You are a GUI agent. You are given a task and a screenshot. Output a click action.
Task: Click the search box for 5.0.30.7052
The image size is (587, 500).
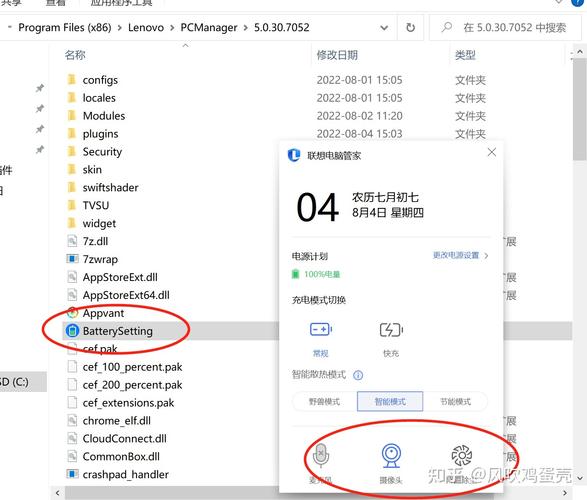(505, 28)
